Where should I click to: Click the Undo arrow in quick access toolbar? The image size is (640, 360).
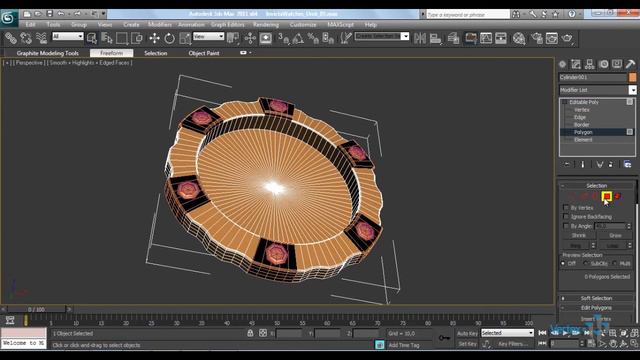coord(61,14)
